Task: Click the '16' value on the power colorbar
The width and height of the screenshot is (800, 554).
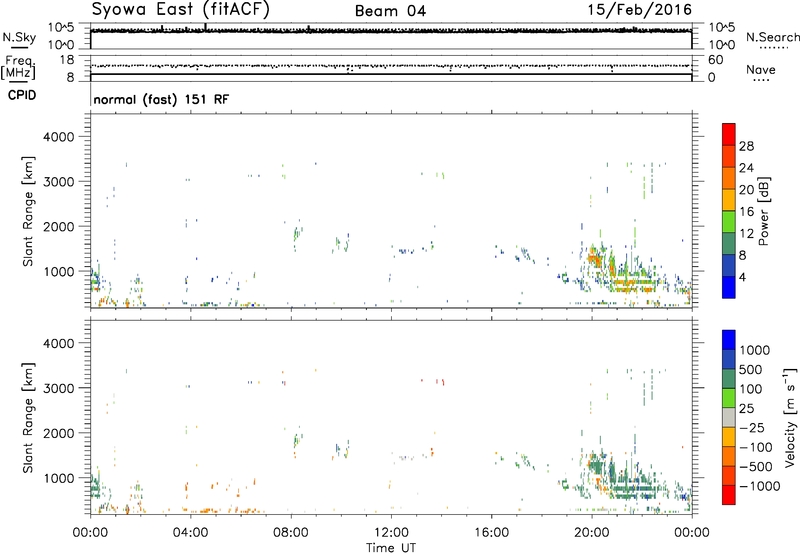Action: point(746,212)
